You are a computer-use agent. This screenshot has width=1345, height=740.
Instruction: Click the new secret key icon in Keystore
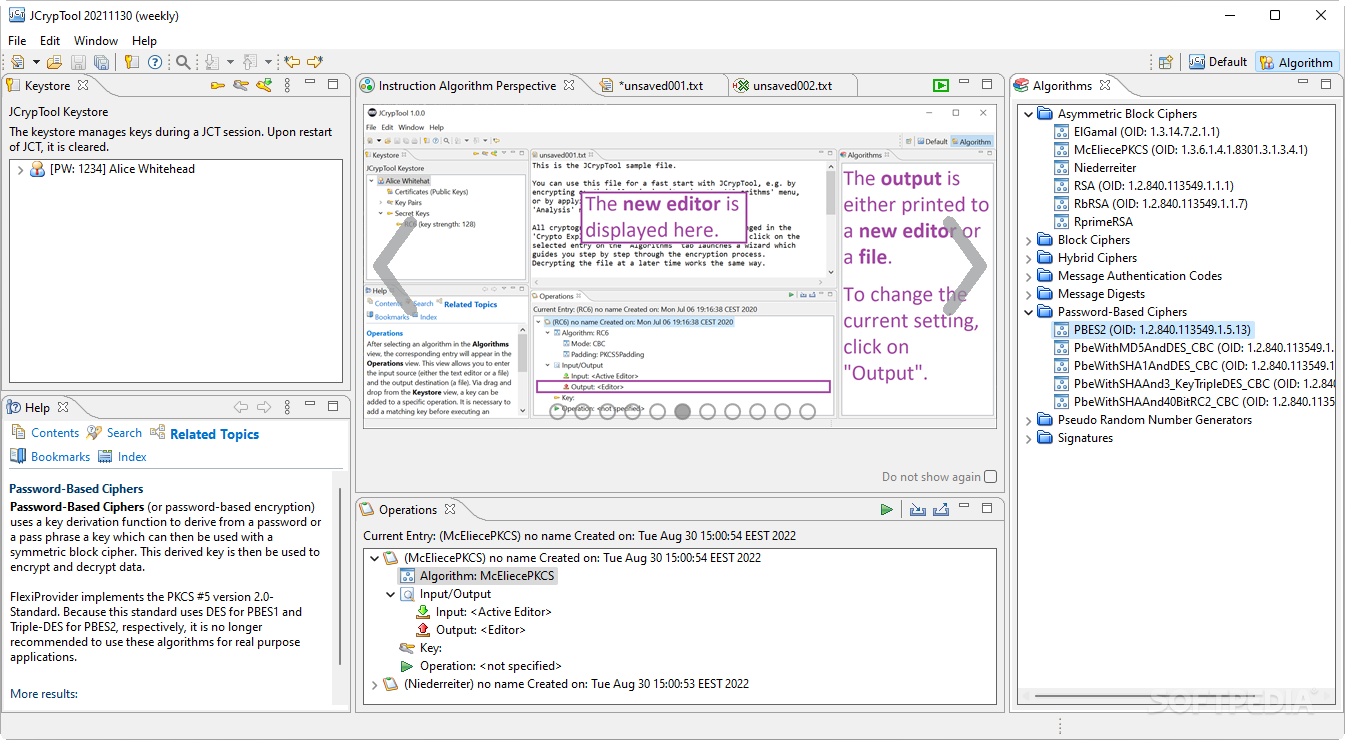pyautogui.click(x=218, y=86)
